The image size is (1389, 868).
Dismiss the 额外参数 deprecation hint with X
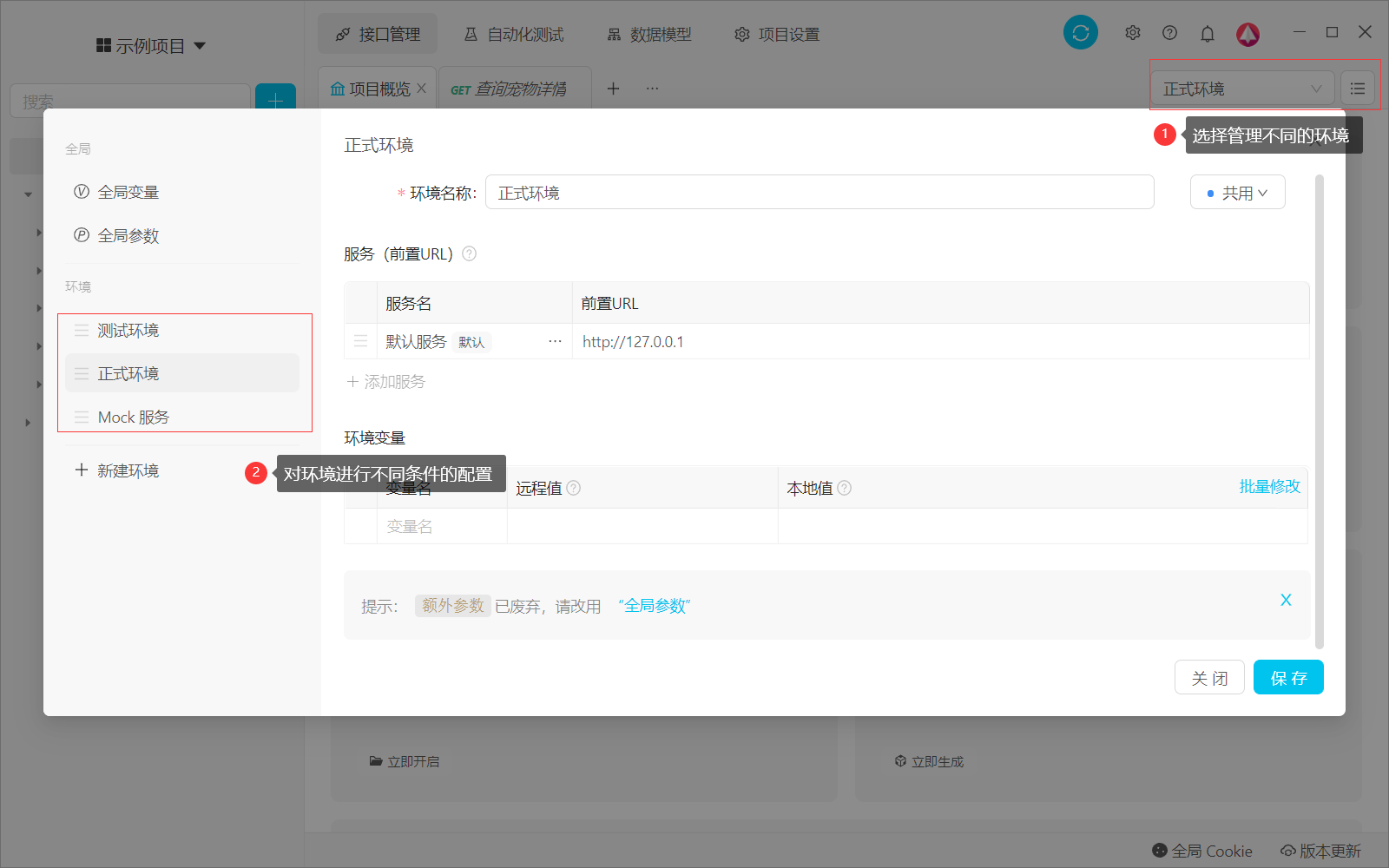coord(1286,600)
